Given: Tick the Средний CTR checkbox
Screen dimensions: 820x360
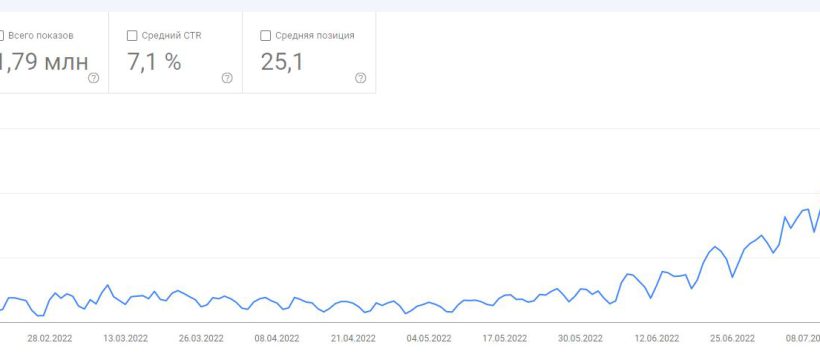Looking at the screenshot, I should 132,36.
